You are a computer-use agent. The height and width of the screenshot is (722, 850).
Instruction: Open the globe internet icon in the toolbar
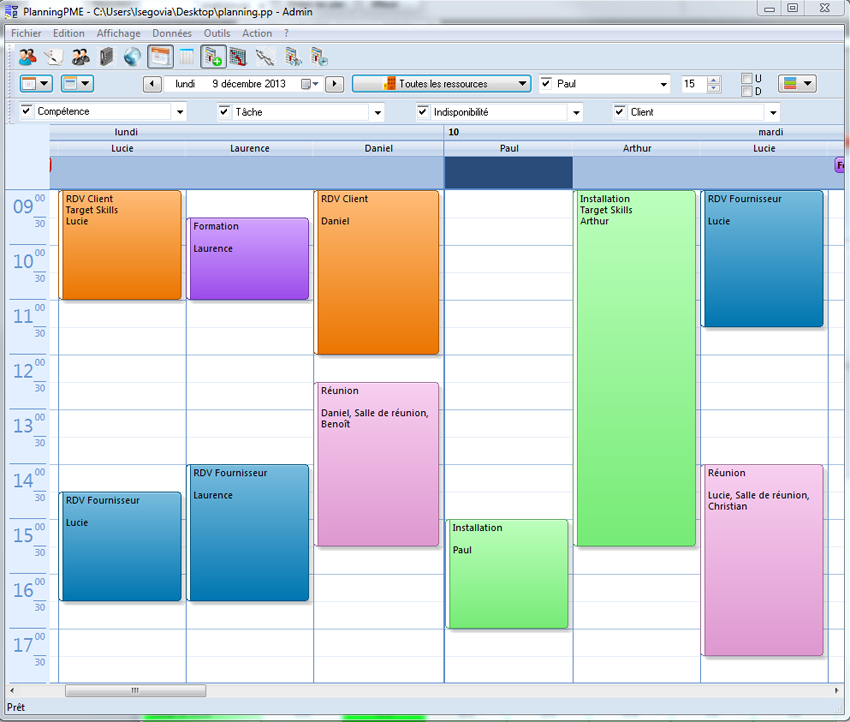point(131,57)
